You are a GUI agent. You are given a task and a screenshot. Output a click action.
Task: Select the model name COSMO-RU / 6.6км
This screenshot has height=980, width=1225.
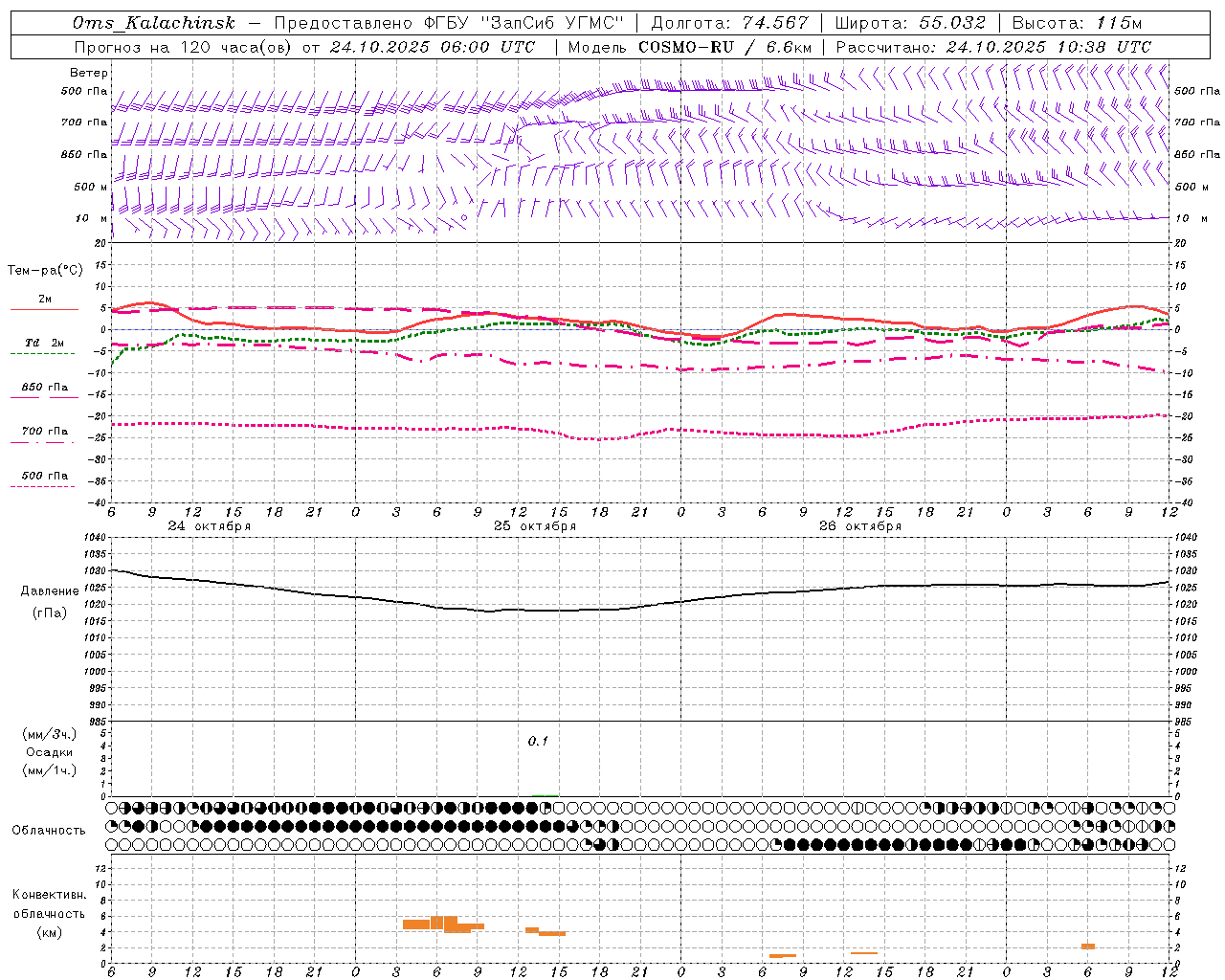pos(725,47)
